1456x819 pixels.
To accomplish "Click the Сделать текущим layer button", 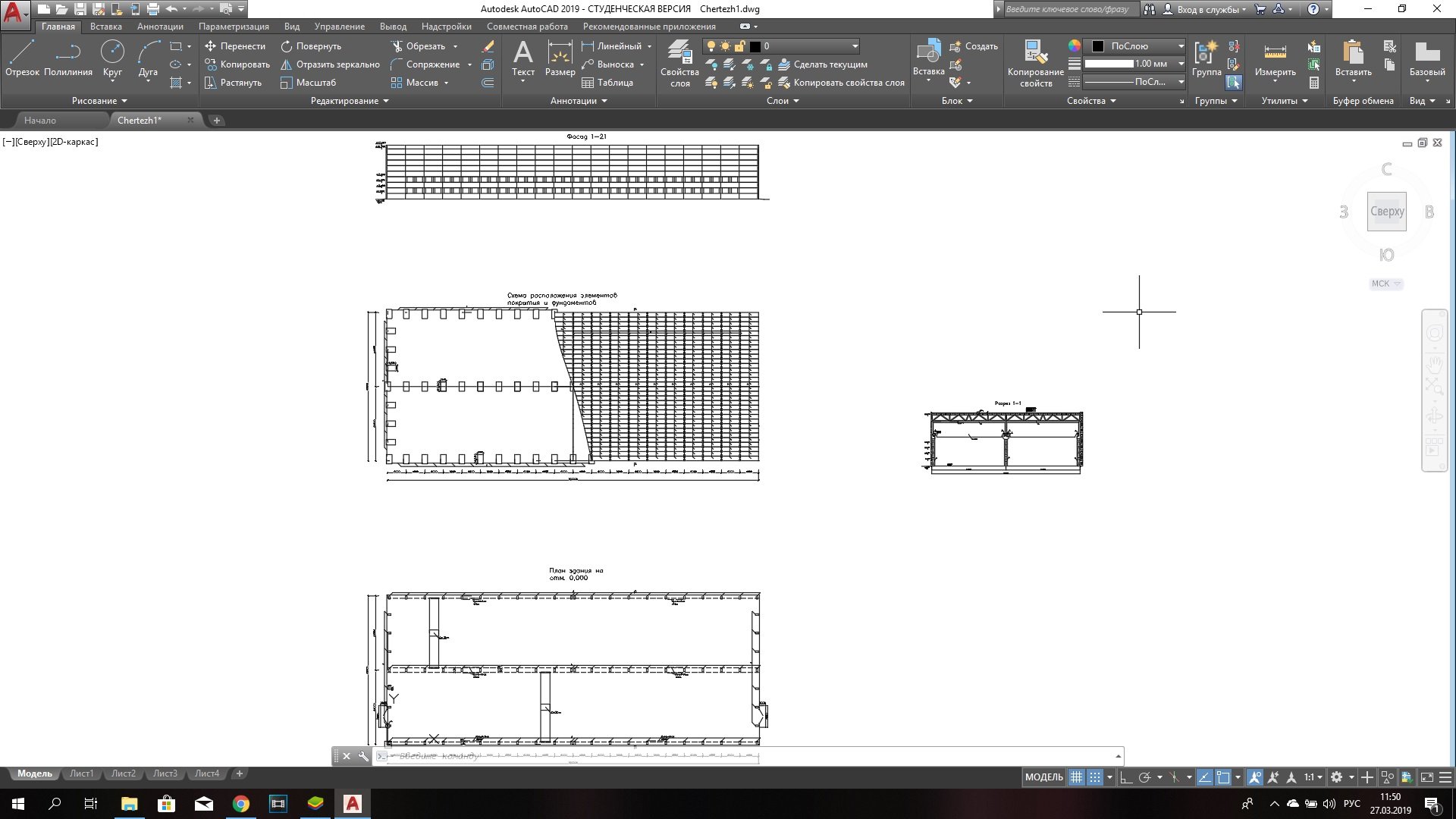I will (x=823, y=64).
